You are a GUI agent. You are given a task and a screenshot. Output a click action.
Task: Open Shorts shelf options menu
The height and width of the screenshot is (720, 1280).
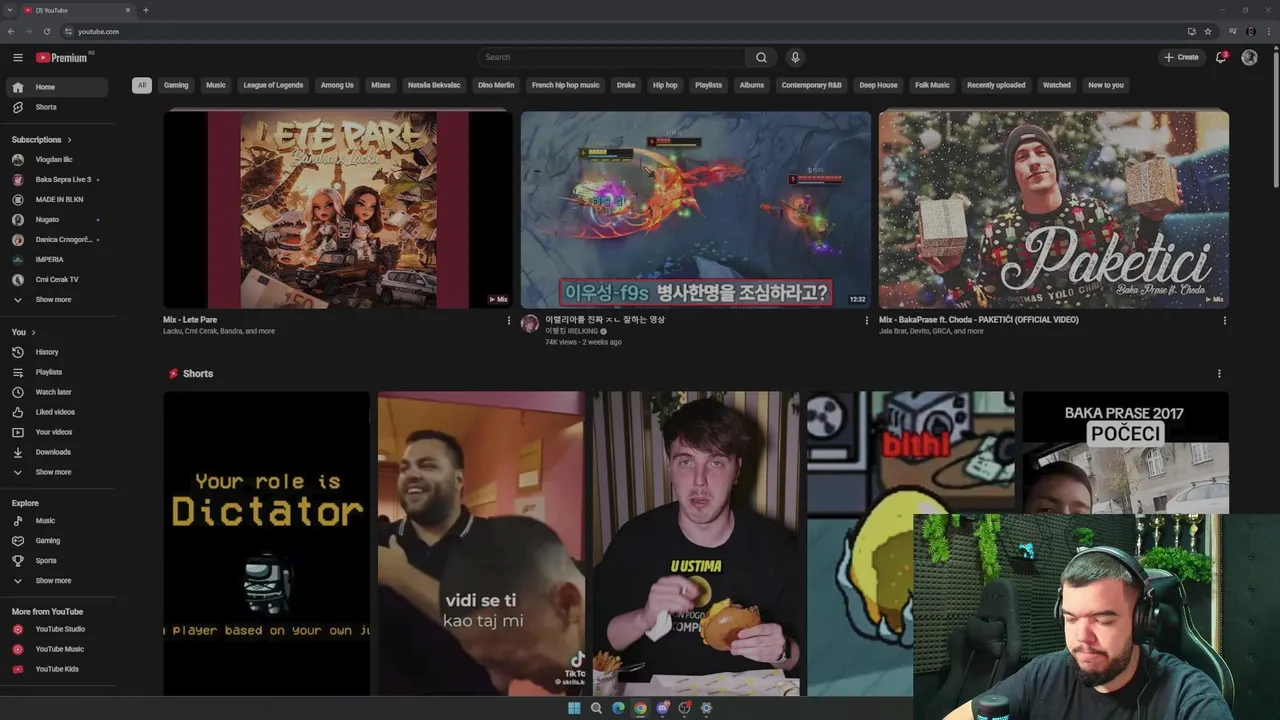(1218, 374)
